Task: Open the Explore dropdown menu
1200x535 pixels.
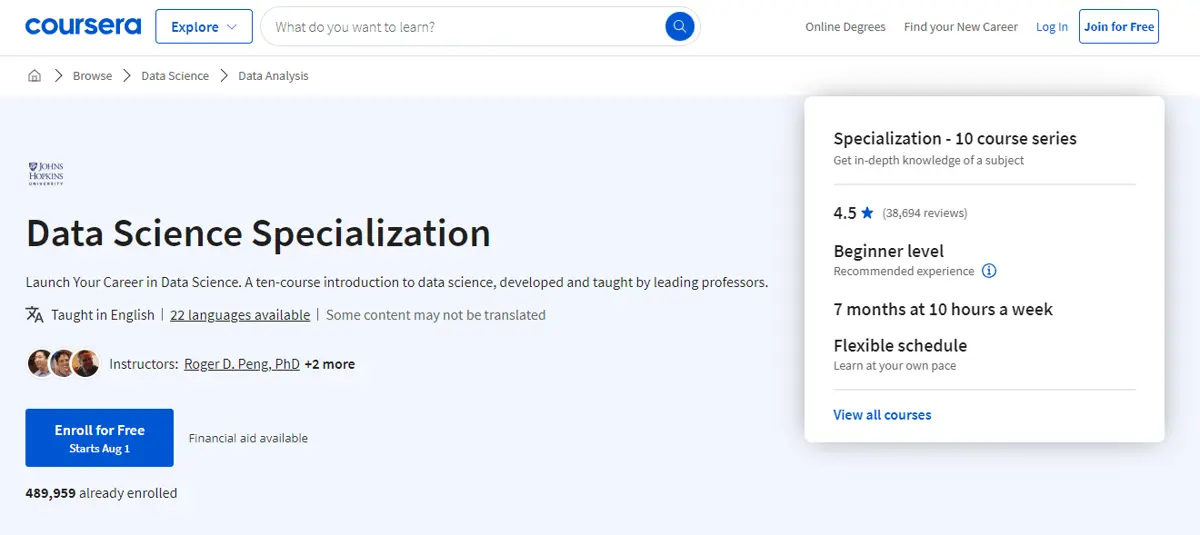Action: tap(204, 27)
